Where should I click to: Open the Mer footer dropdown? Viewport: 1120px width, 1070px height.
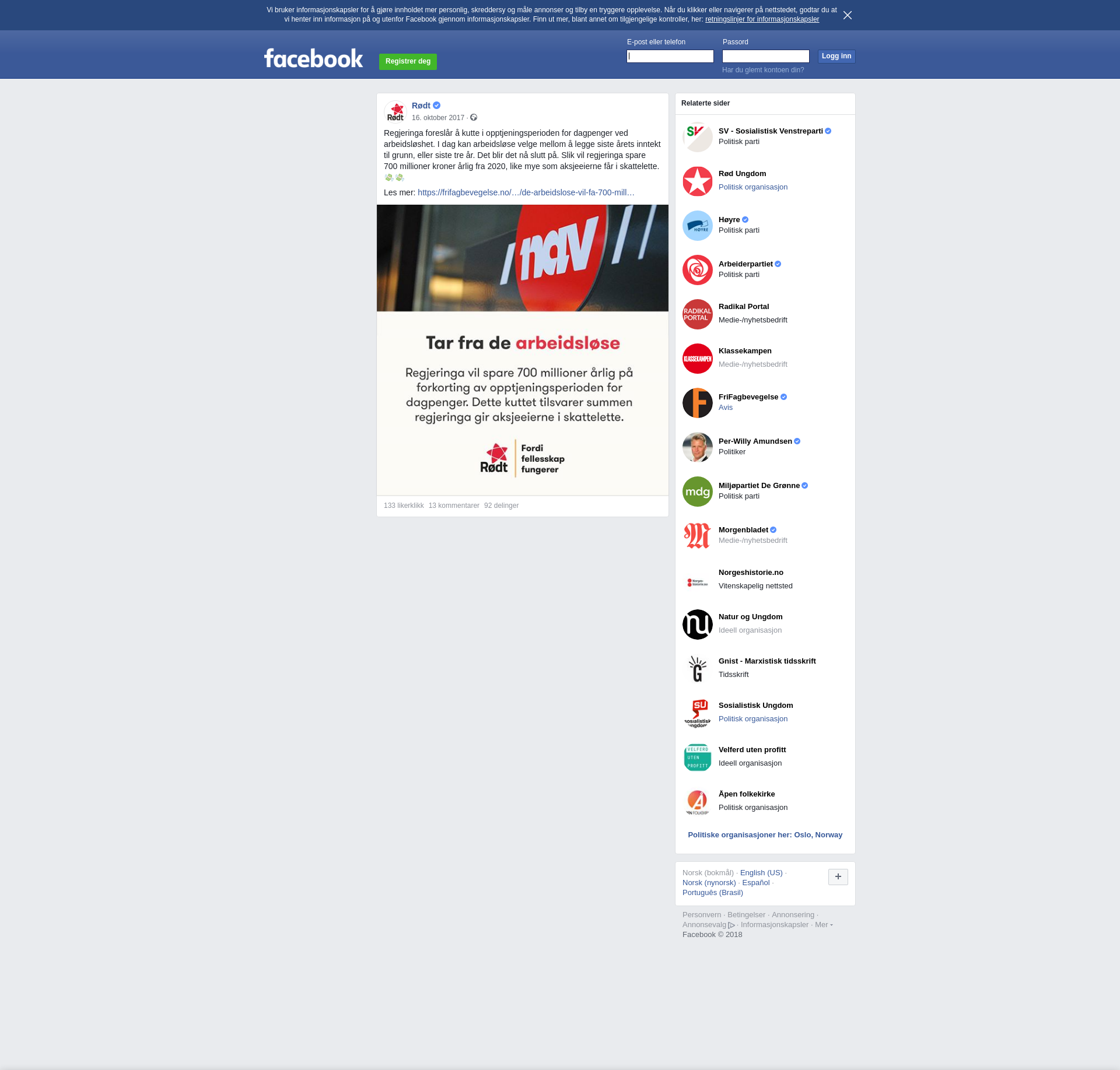click(823, 925)
